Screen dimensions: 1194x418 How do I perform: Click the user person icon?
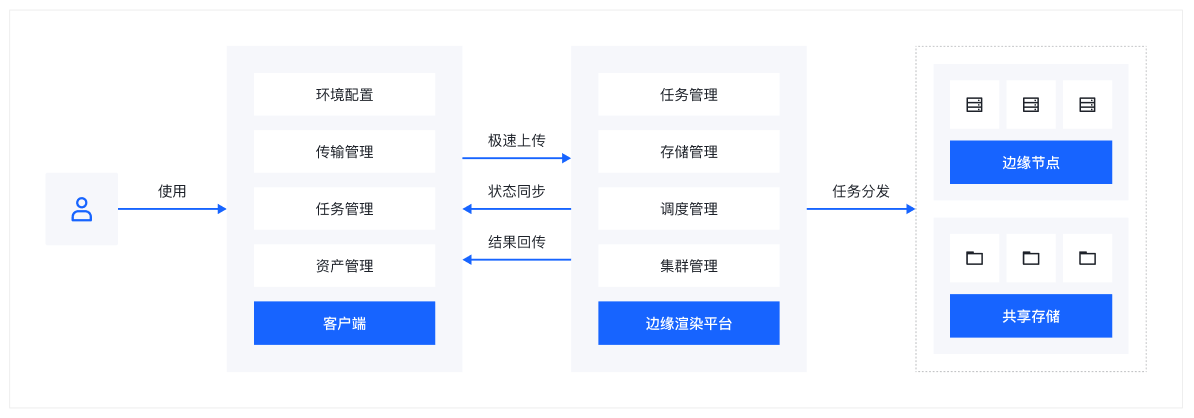(82, 209)
